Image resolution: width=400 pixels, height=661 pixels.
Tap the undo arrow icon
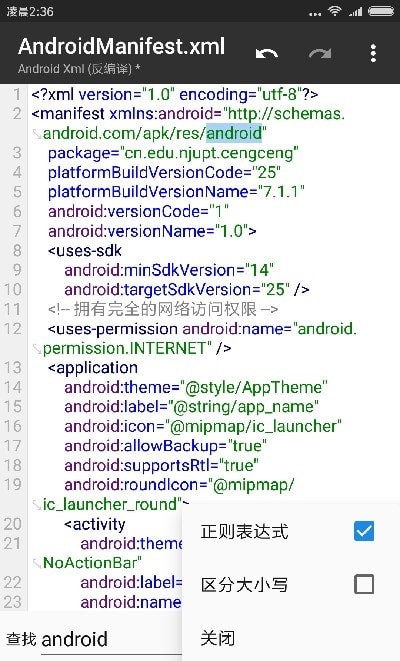point(266,54)
